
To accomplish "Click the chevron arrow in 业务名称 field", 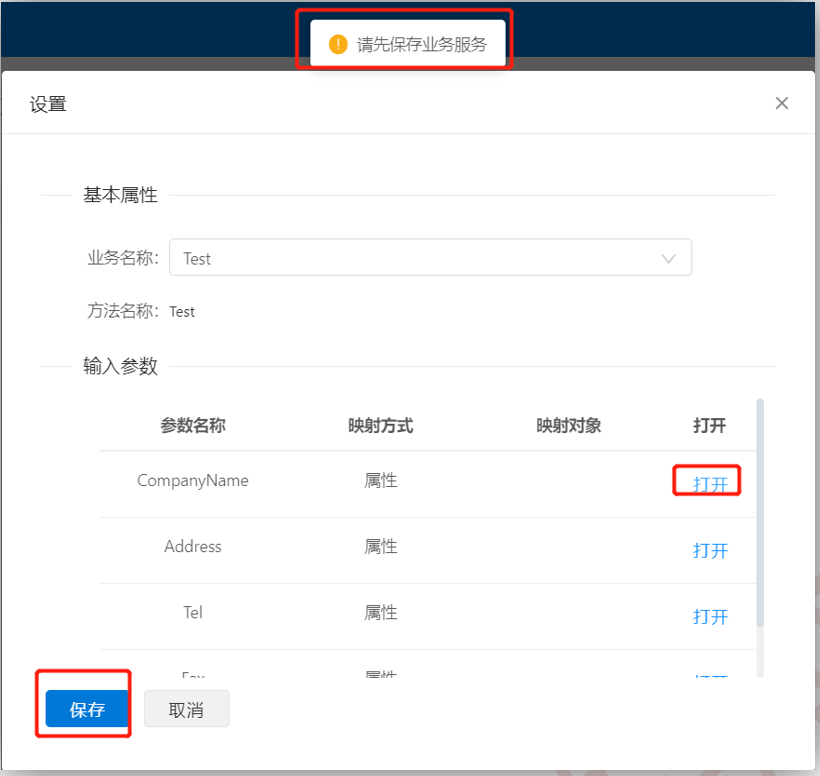I will (x=668, y=258).
